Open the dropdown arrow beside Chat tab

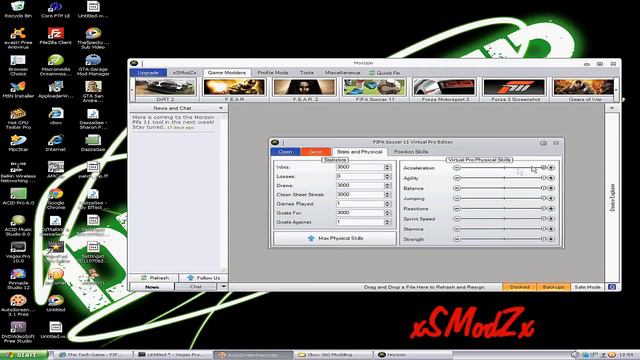223,287
